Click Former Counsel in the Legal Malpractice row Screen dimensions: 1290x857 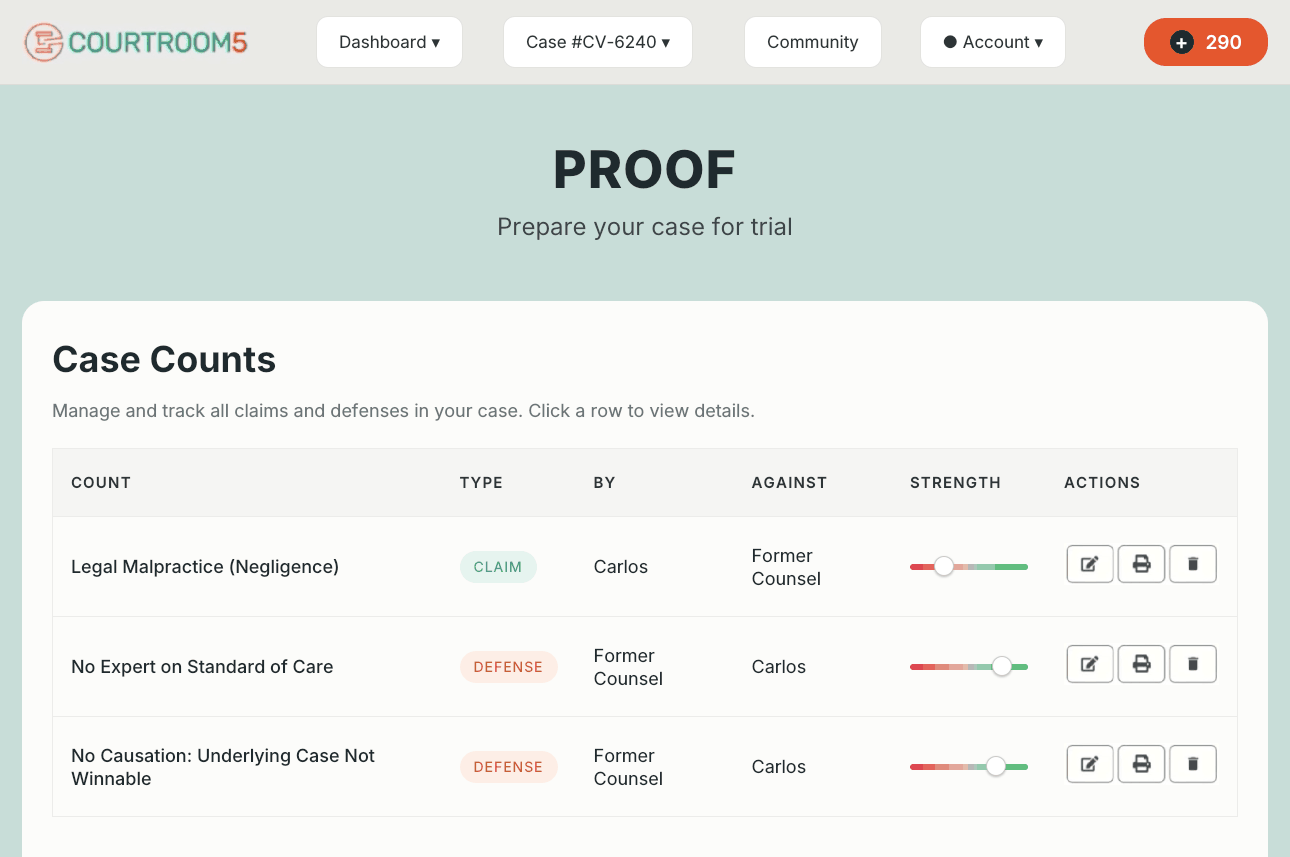[x=786, y=567]
